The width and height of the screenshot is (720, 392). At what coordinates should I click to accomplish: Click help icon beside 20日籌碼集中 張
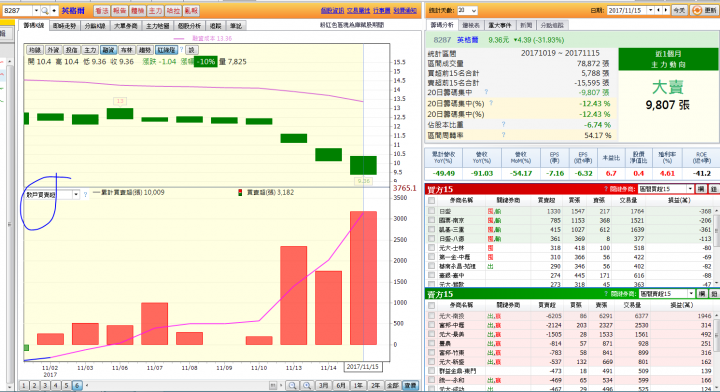486,92
